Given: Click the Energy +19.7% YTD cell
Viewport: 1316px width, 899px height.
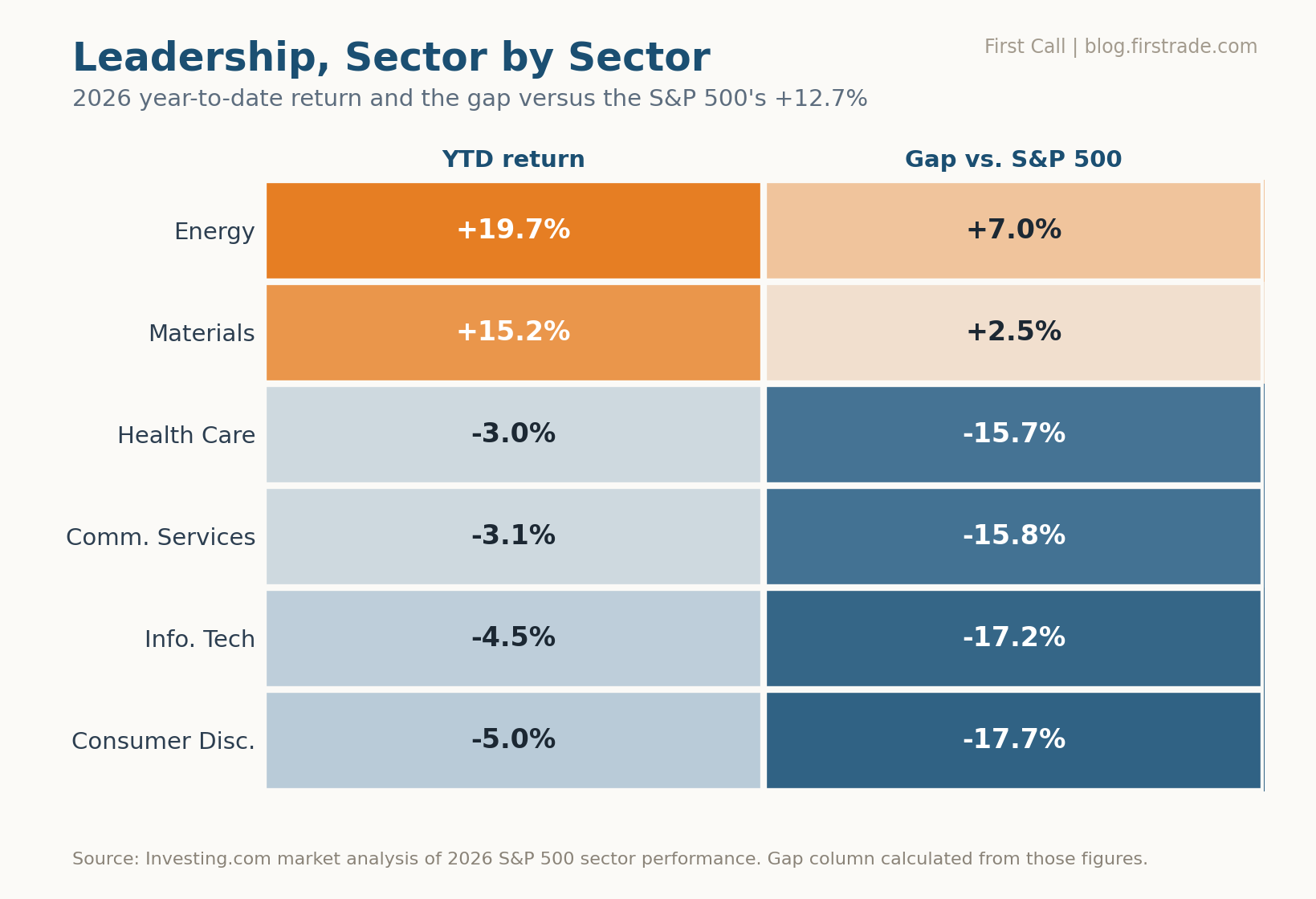Looking at the screenshot, I should pos(513,230).
